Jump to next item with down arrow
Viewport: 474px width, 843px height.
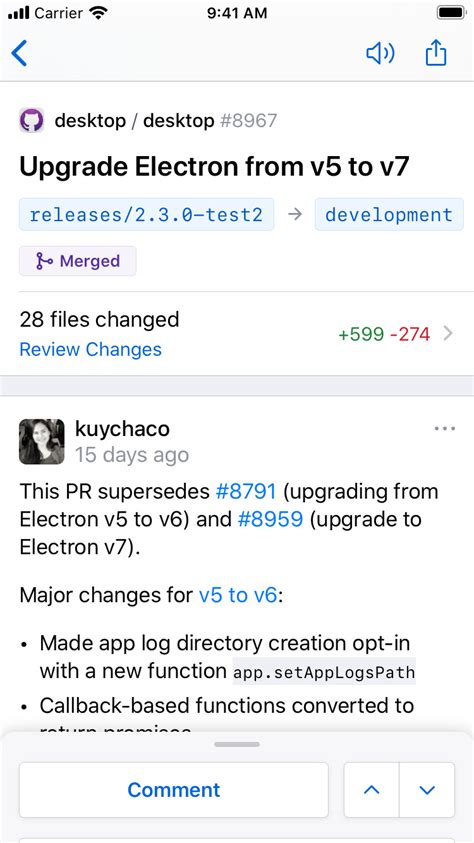427,790
